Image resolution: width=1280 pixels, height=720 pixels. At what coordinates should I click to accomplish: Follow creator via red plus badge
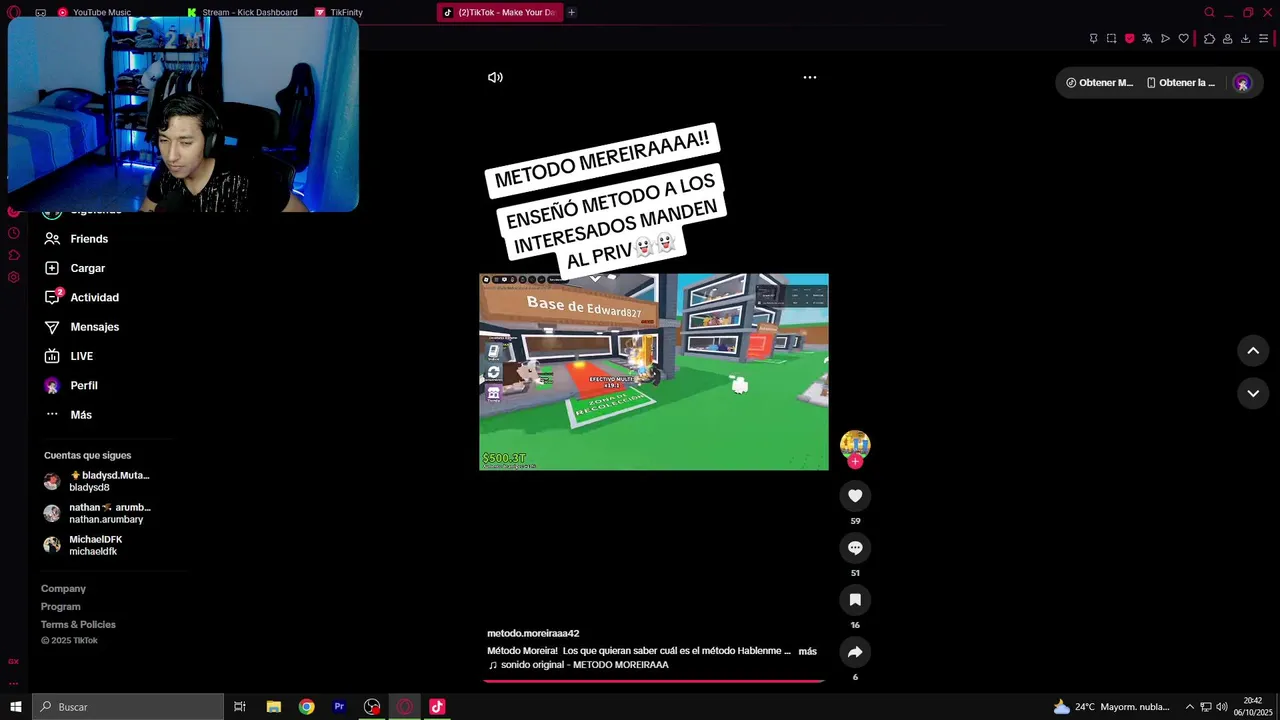point(855,462)
